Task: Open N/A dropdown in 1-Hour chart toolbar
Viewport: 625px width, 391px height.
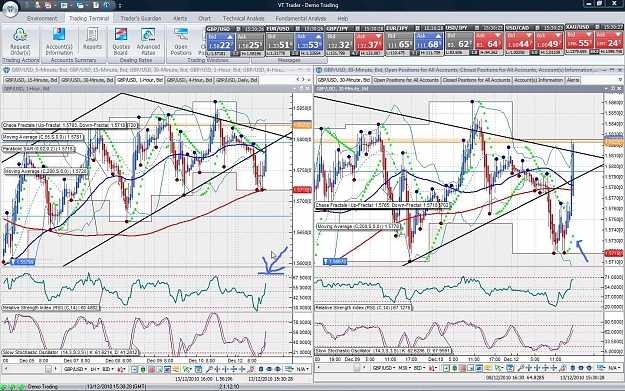Action: coord(303,369)
